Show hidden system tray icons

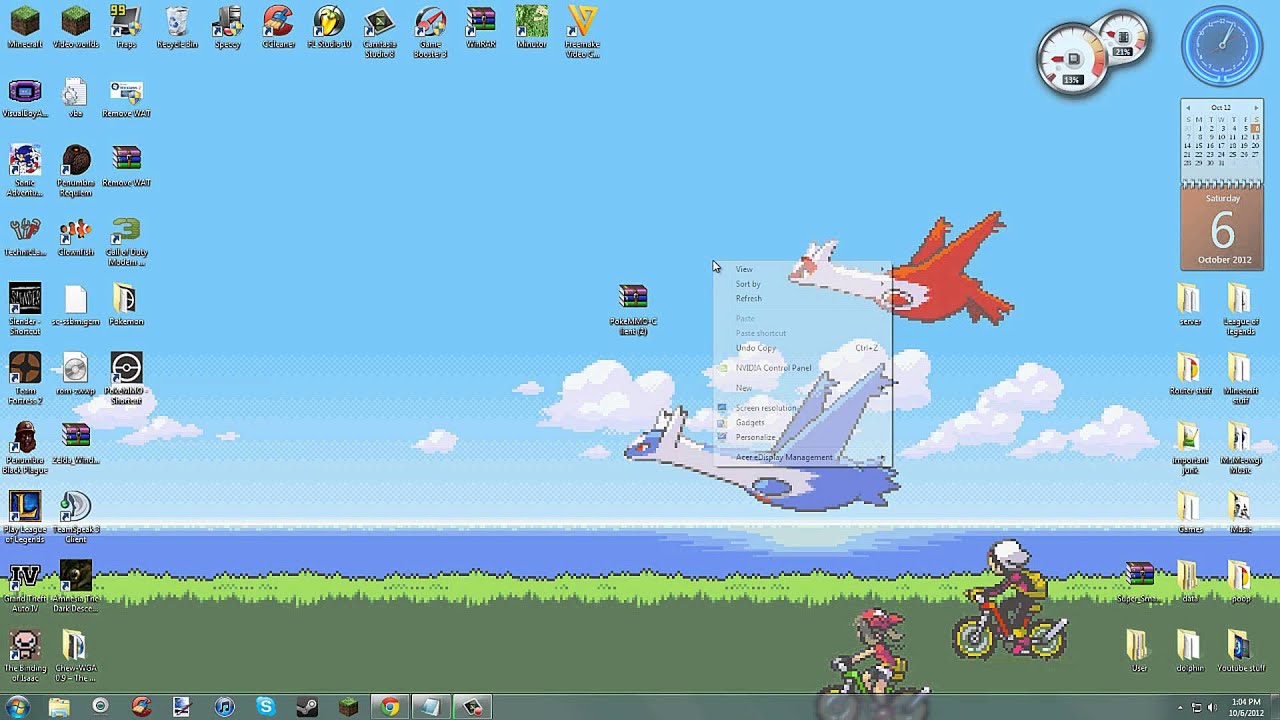[1181, 707]
